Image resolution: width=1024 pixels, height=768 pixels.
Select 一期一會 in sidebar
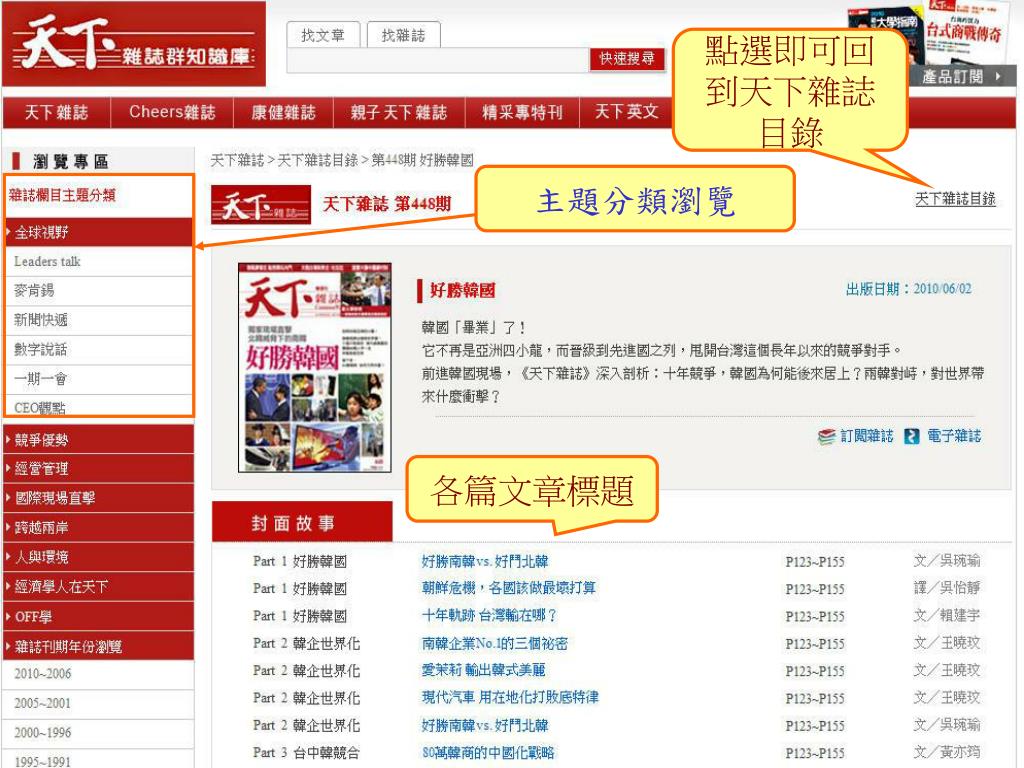[x=99, y=379]
